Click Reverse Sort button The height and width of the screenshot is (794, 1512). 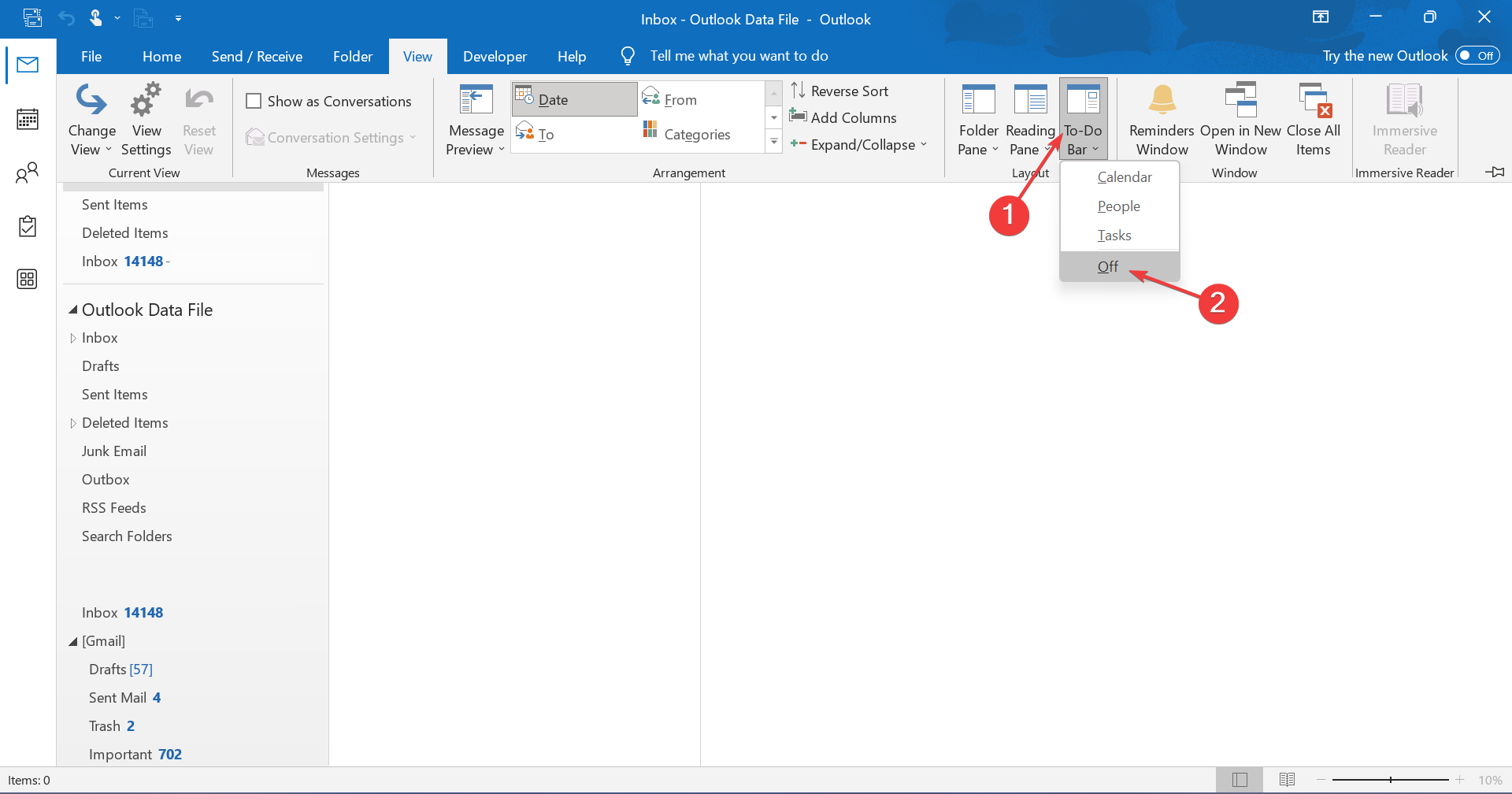839,91
